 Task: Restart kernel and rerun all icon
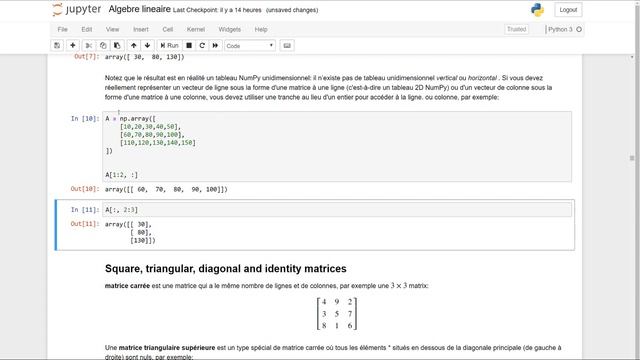tap(215, 46)
